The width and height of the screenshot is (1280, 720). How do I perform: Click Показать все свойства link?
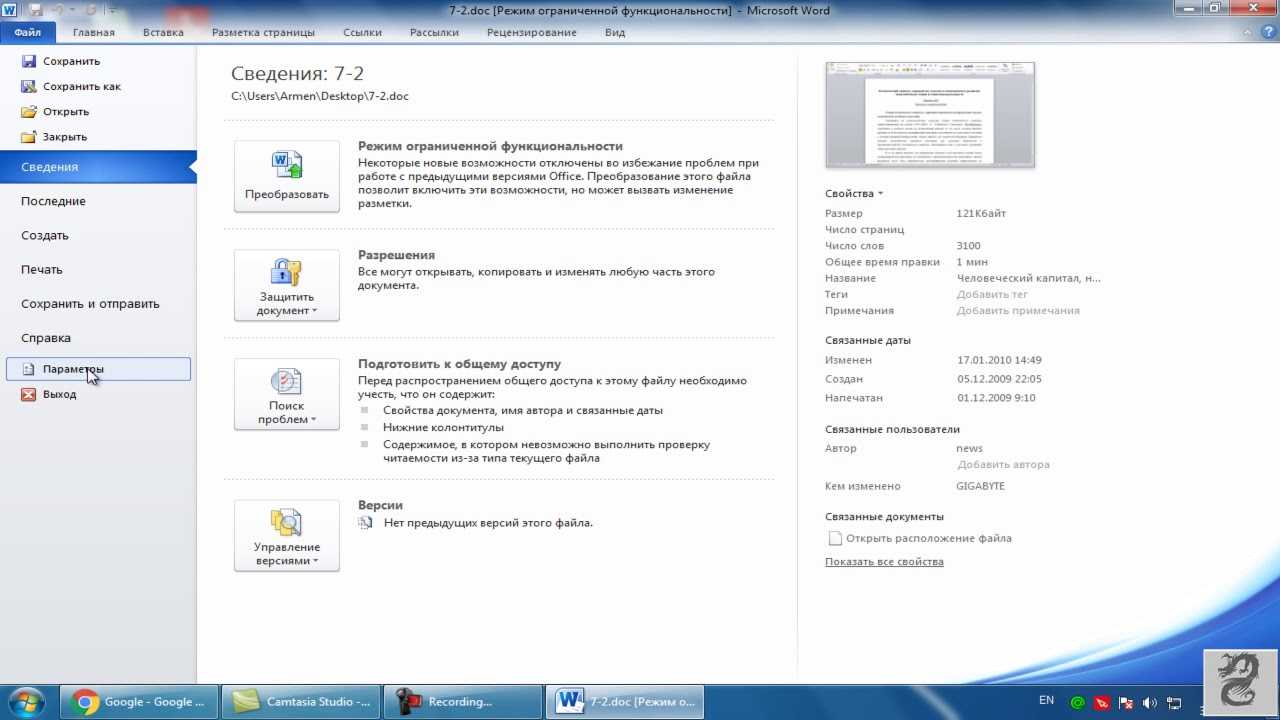tap(884, 561)
